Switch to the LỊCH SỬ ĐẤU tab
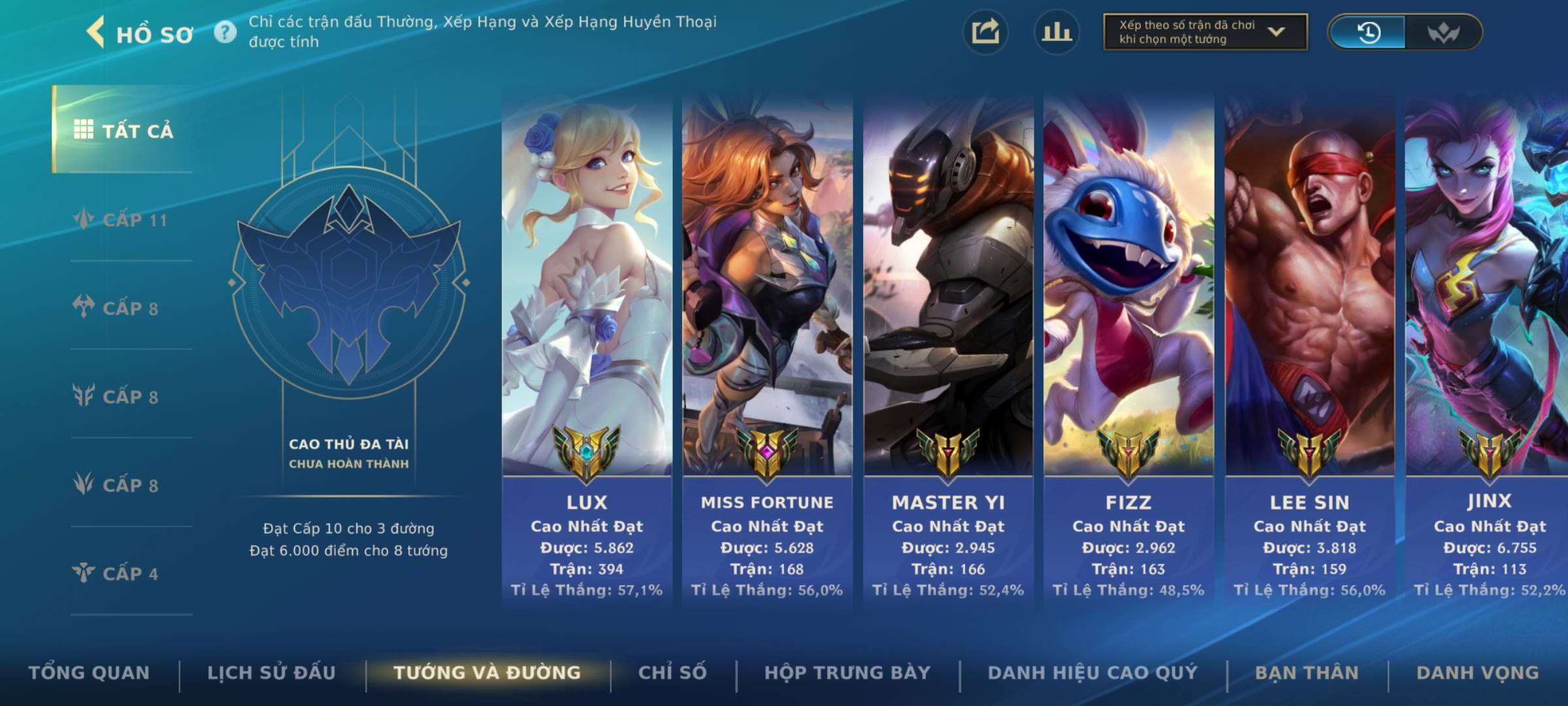The image size is (1568, 706). 272,673
